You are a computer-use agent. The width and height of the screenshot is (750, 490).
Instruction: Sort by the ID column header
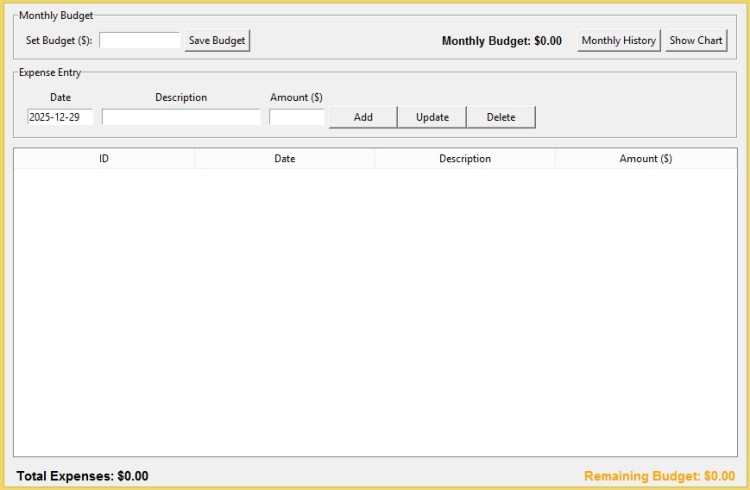(104, 159)
